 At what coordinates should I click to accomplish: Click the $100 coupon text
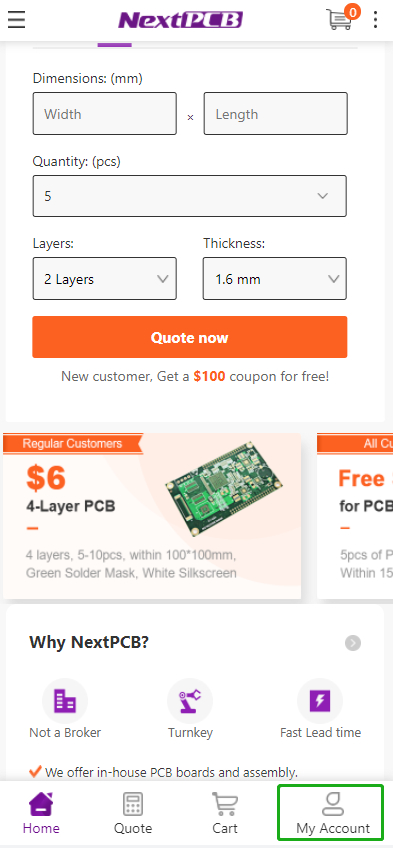209,376
